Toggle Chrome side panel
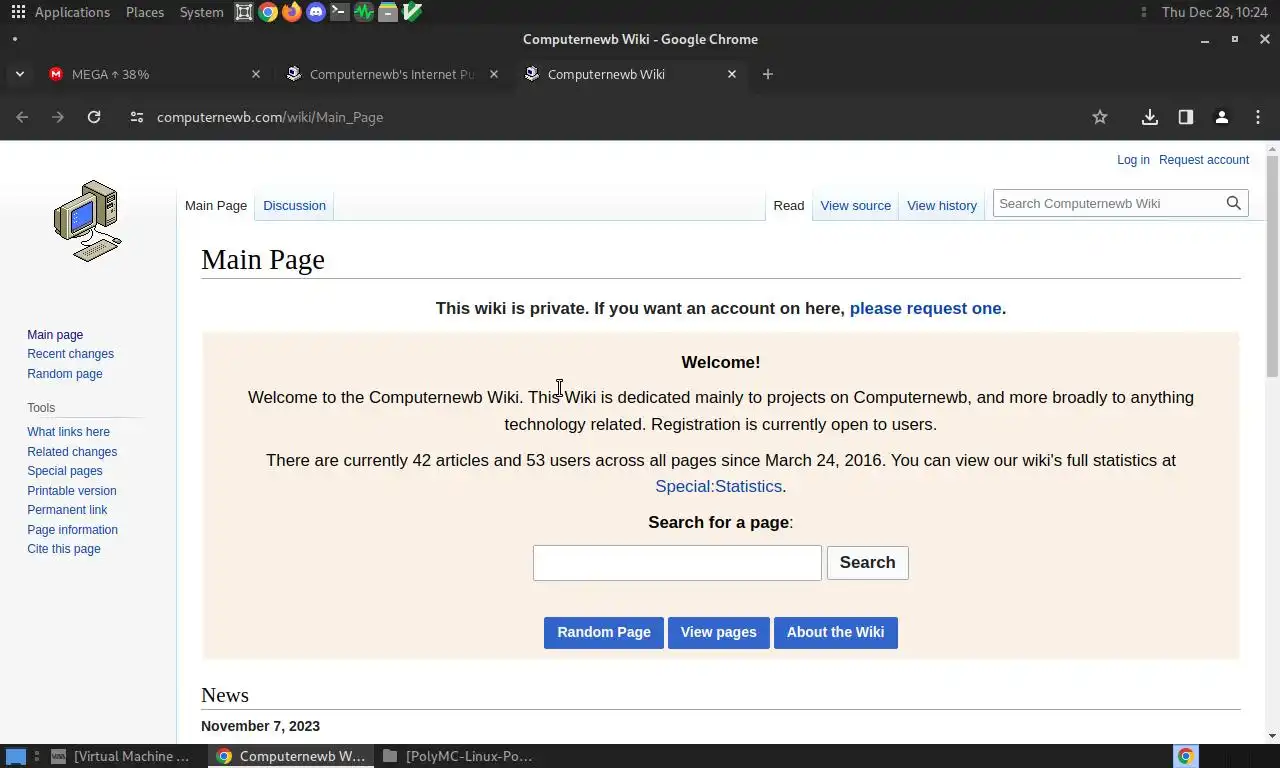This screenshot has height=768, width=1280. (x=1186, y=117)
